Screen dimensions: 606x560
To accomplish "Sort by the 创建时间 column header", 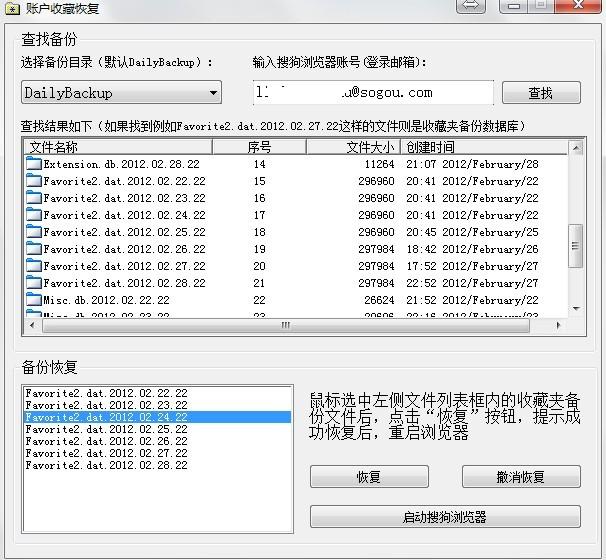I will coord(484,147).
